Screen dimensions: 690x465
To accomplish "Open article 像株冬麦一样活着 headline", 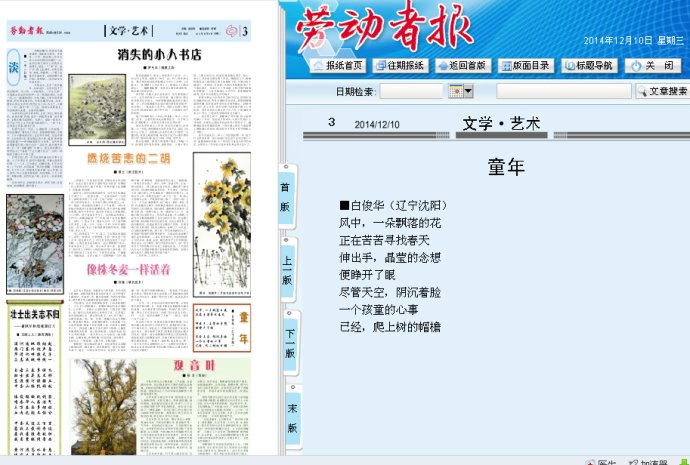I will click(128, 270).
